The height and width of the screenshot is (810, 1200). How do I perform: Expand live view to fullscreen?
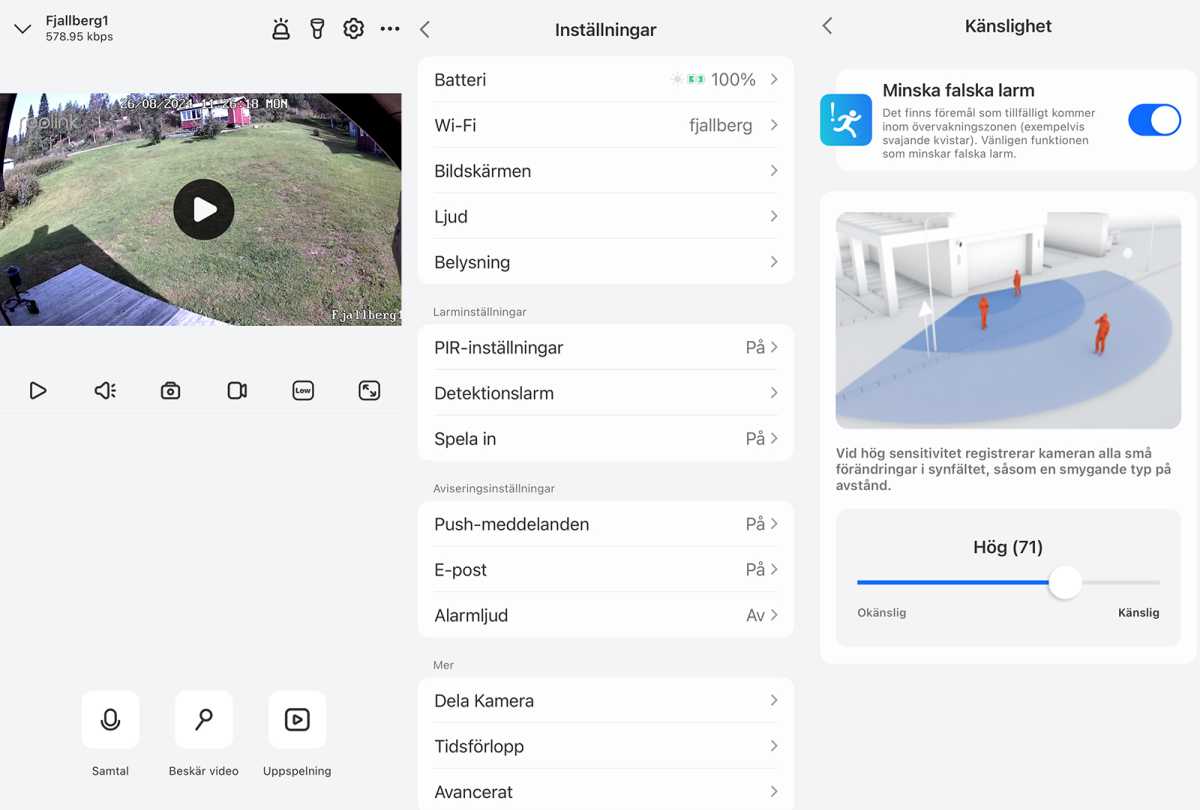[x=369, y=391]
